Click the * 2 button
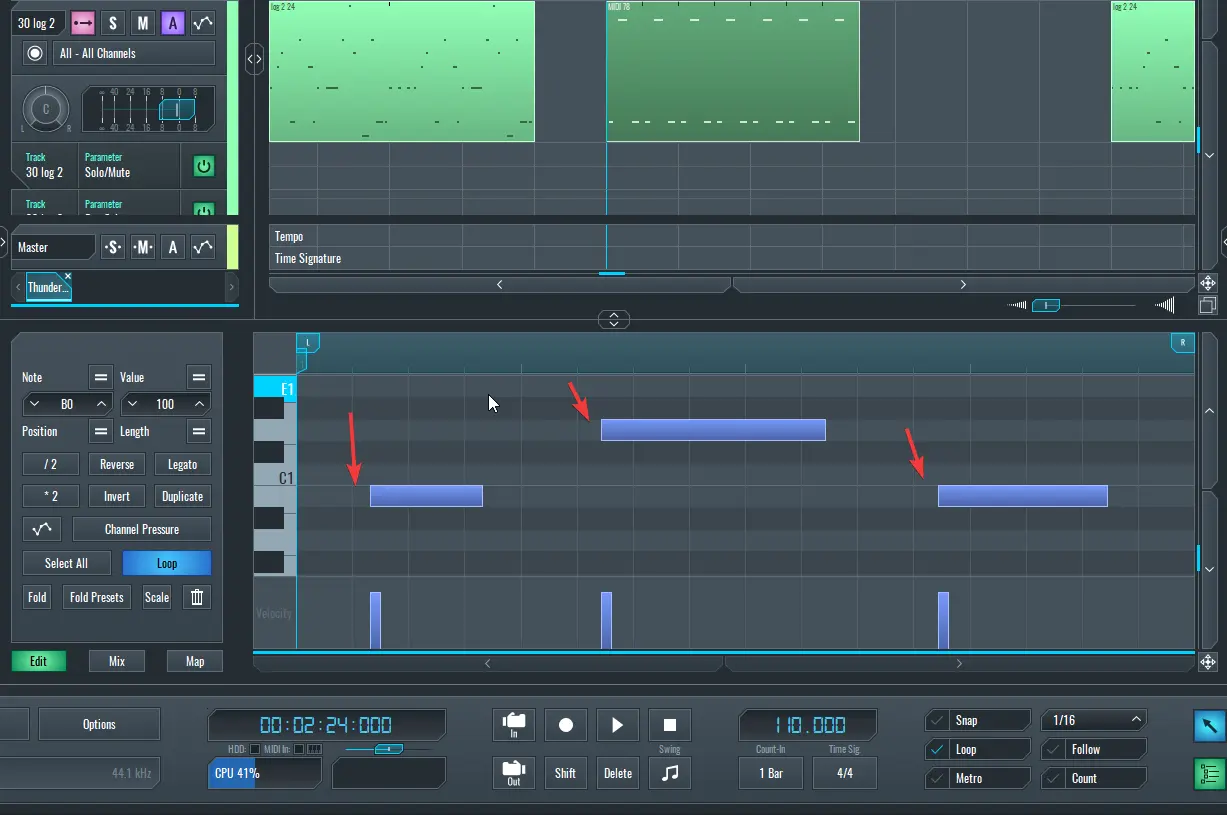 (x=51, y=496)
